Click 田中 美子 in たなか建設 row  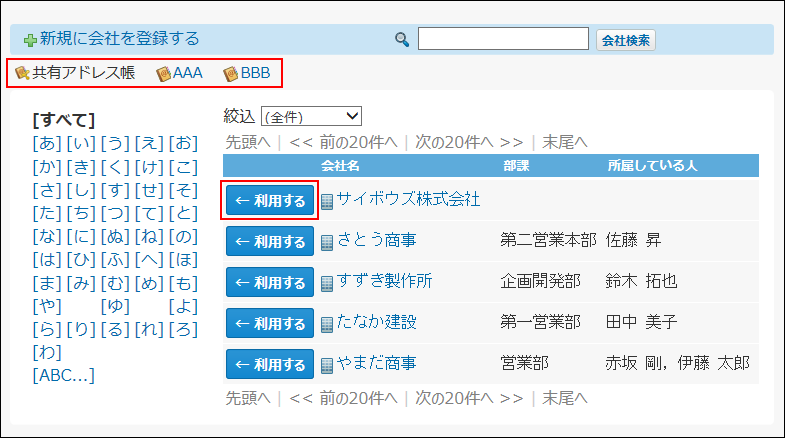click(x=641, y=322)
